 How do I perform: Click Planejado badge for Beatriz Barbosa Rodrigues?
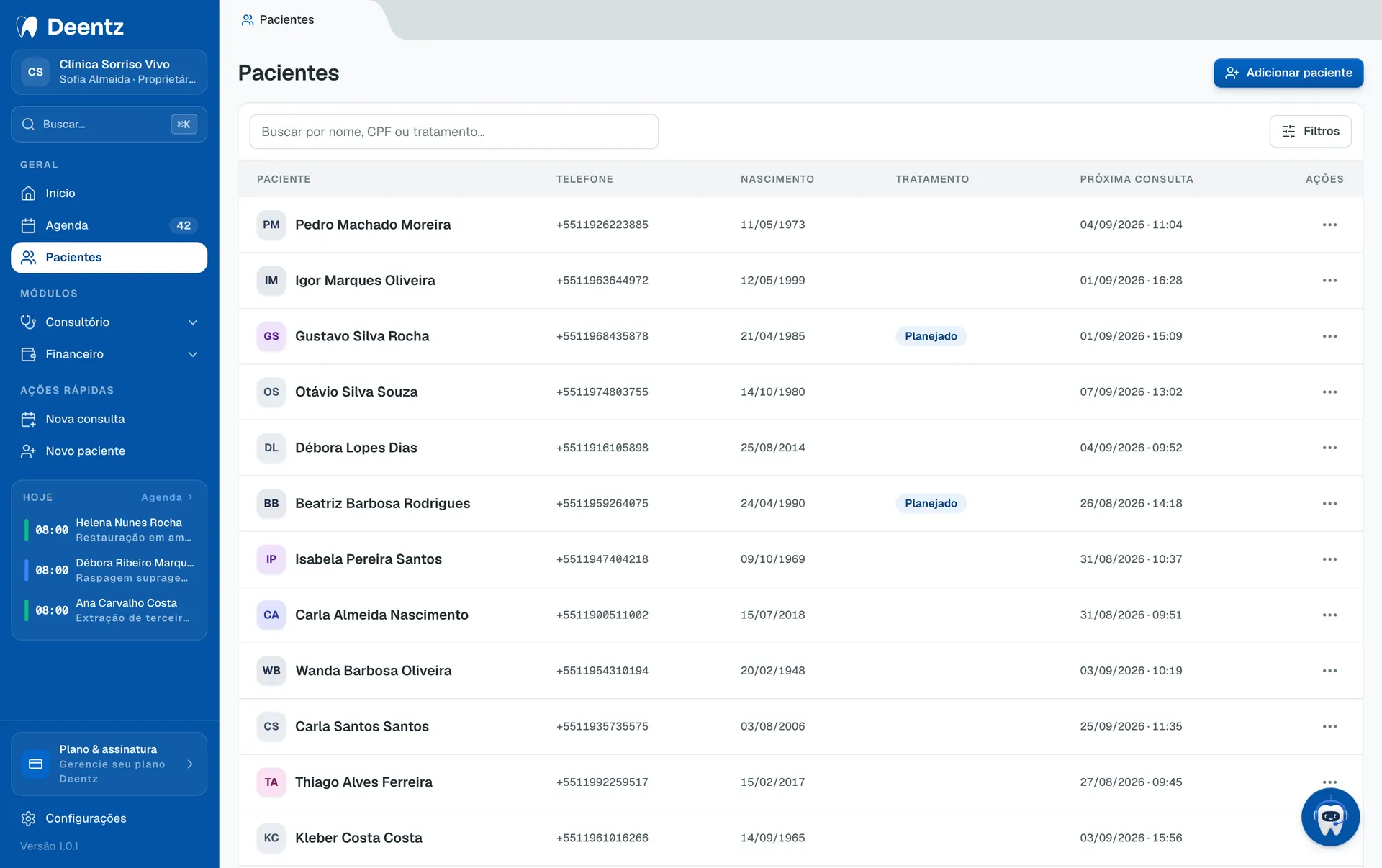click(931, 504)
